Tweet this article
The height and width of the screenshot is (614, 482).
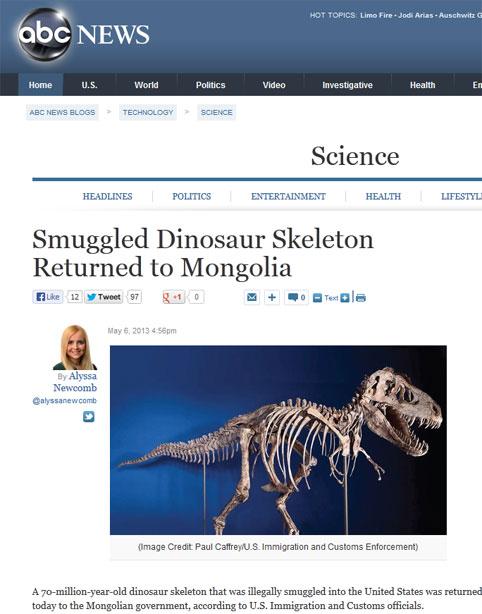[x=104, y=297]
